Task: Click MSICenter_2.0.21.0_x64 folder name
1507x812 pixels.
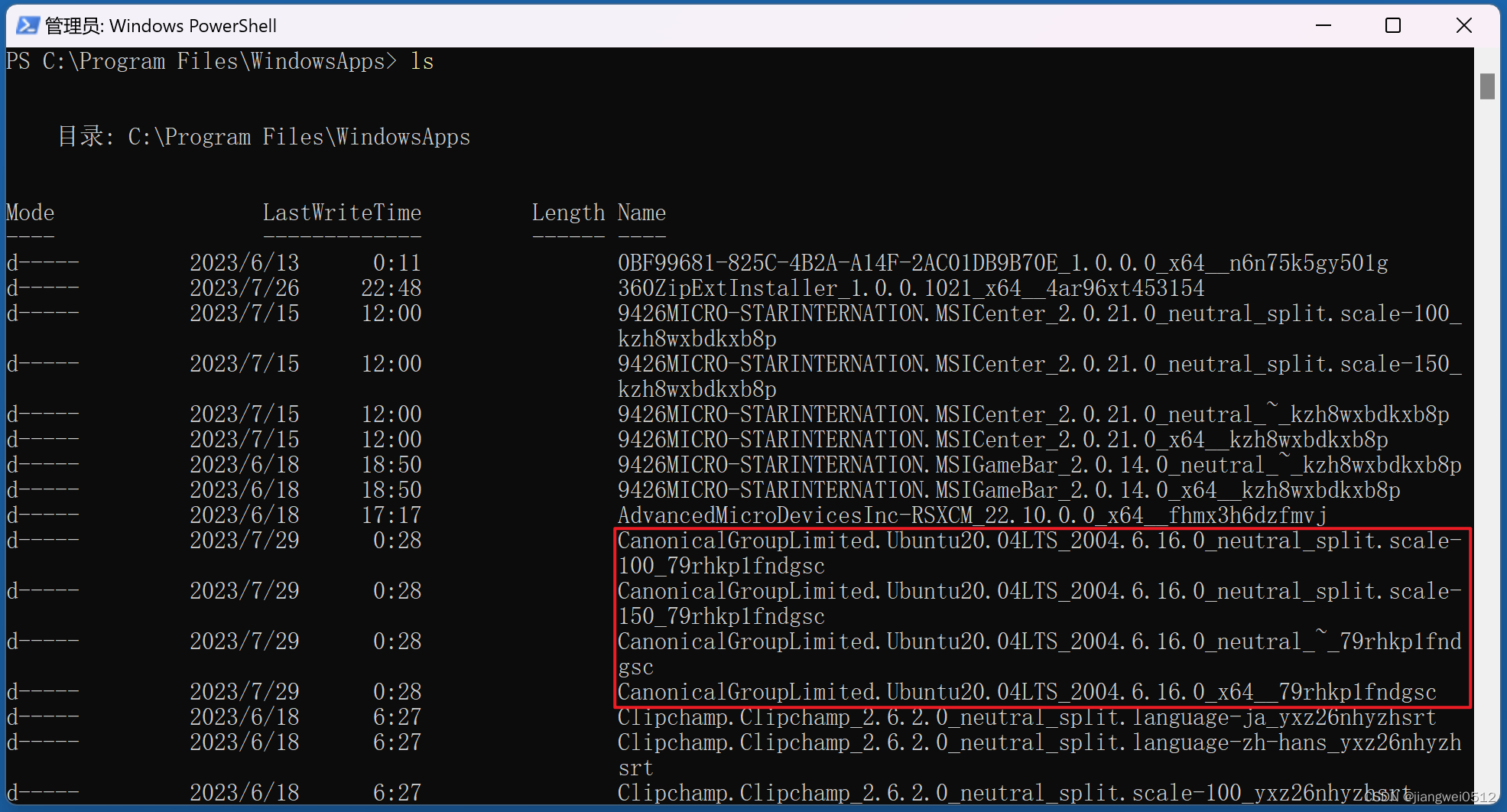Action: click(x=1002, y=440)
